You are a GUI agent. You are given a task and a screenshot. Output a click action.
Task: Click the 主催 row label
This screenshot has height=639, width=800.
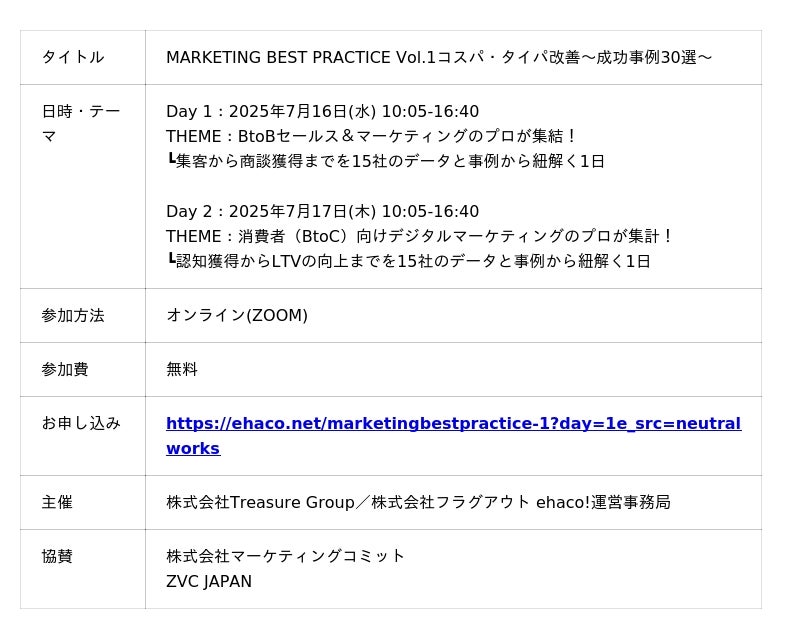56,503
